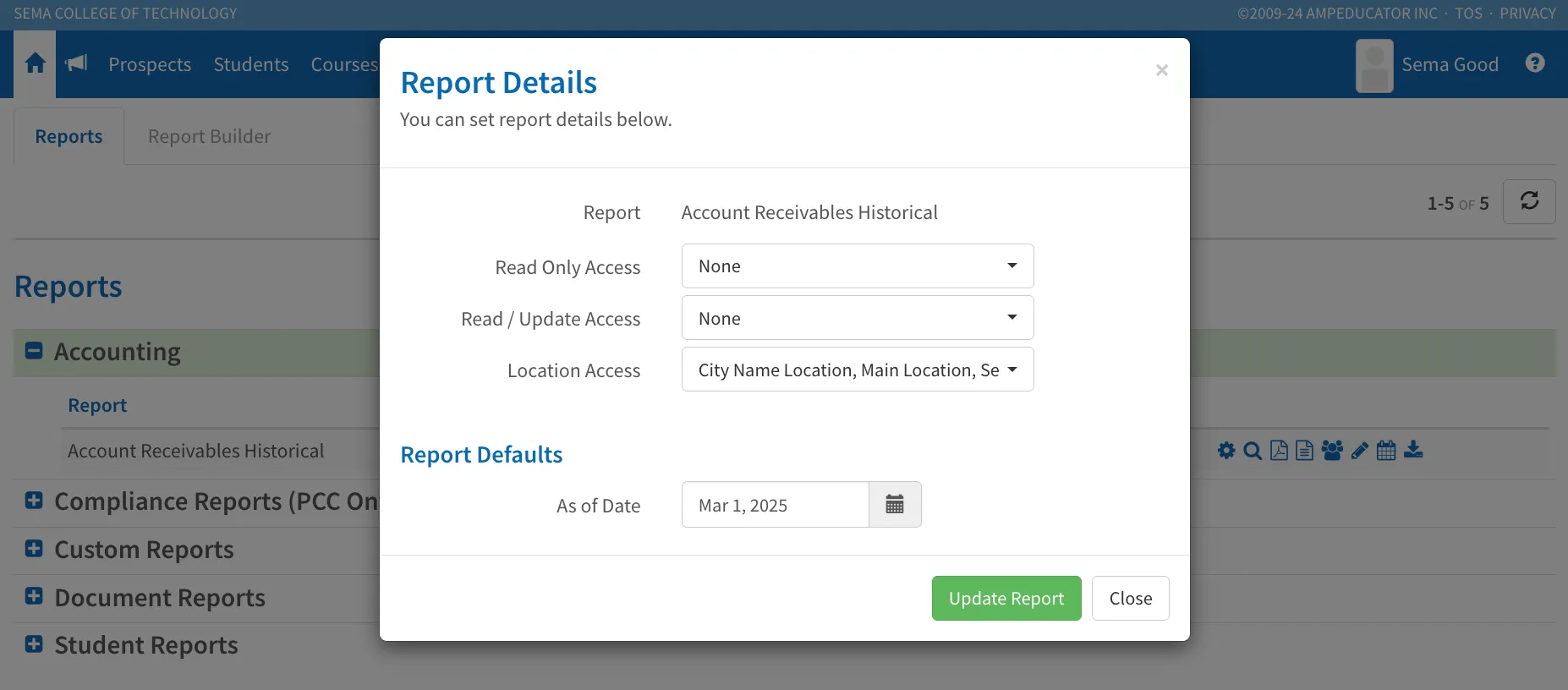Open settings gear for Account Receivables Historical

click(x=1226, y=451)
